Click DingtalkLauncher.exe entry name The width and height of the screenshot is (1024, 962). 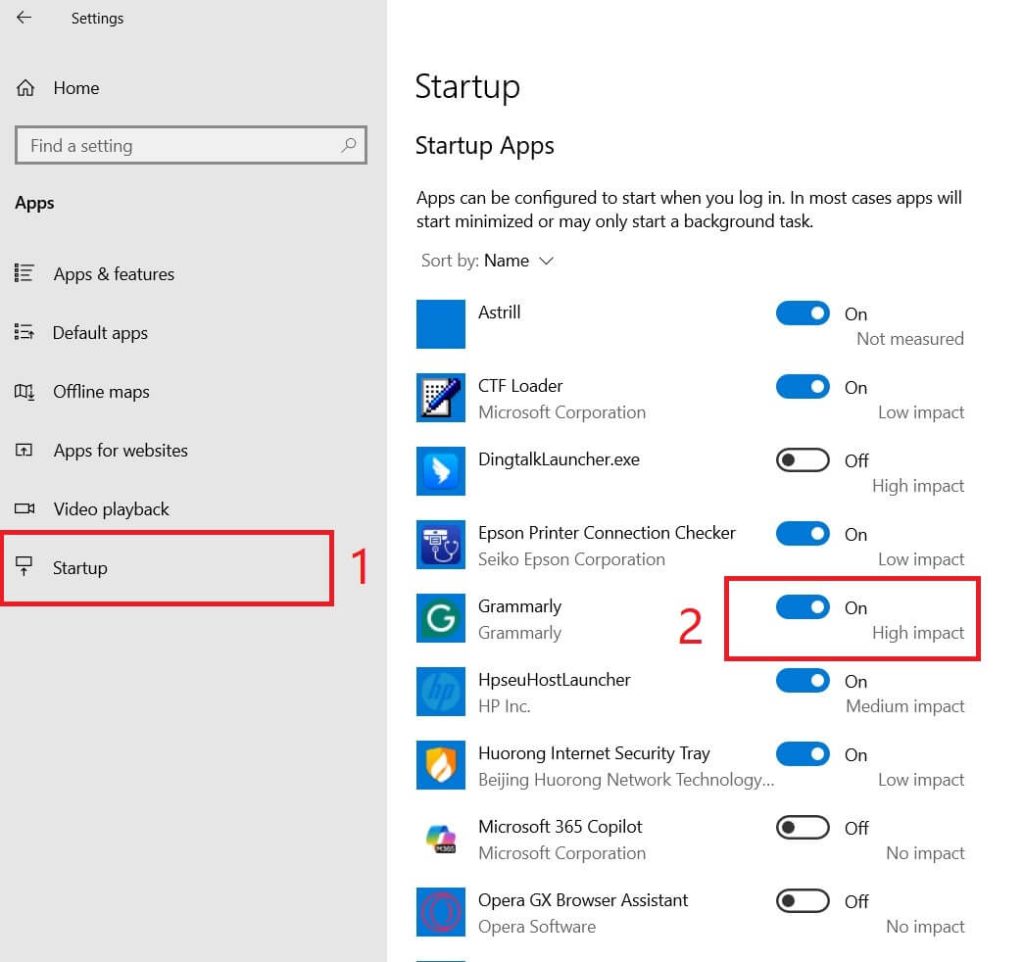click(558, 459)
